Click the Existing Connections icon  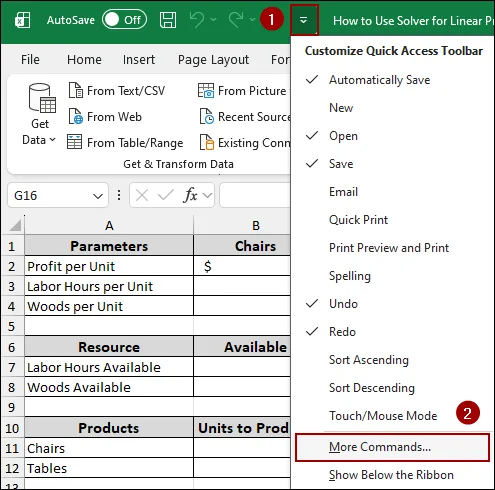[x=207, y=142]
